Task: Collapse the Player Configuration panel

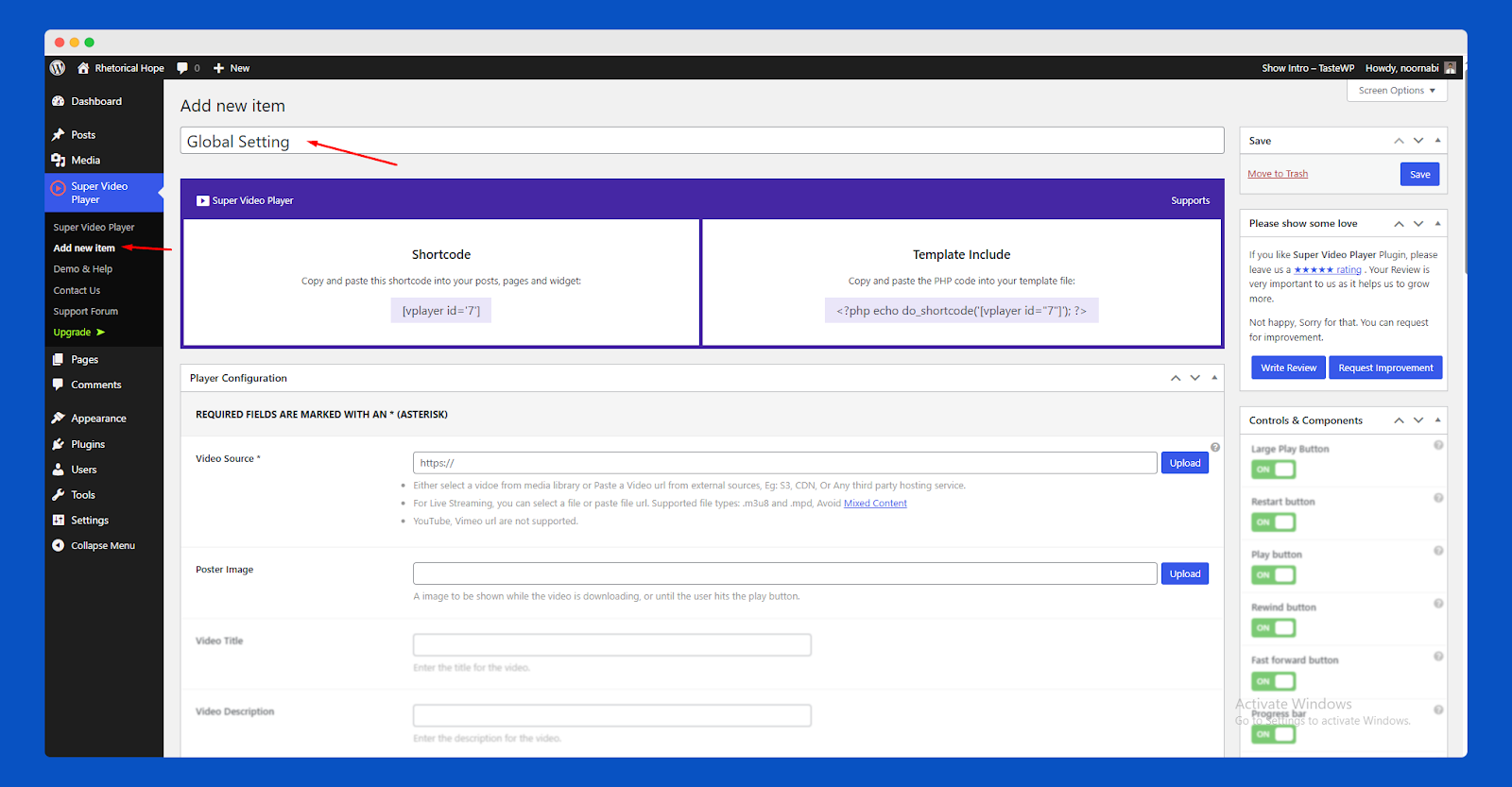Action: click(1214, 378)
